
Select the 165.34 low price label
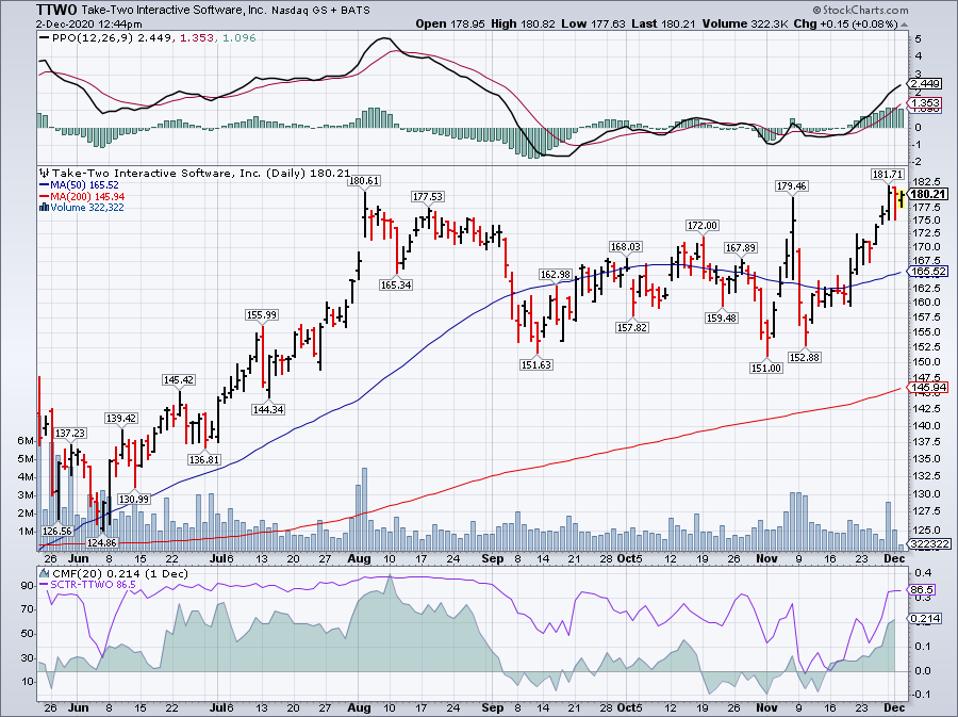click(x=396, y=285)
